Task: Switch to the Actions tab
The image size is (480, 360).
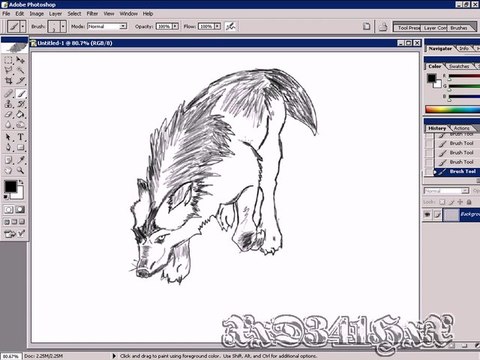Action: (462, 128)
